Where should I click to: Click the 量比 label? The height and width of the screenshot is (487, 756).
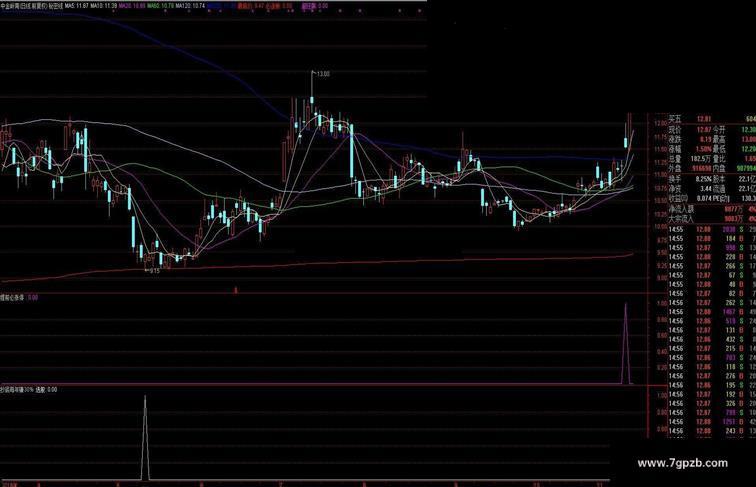click(719, 159)
